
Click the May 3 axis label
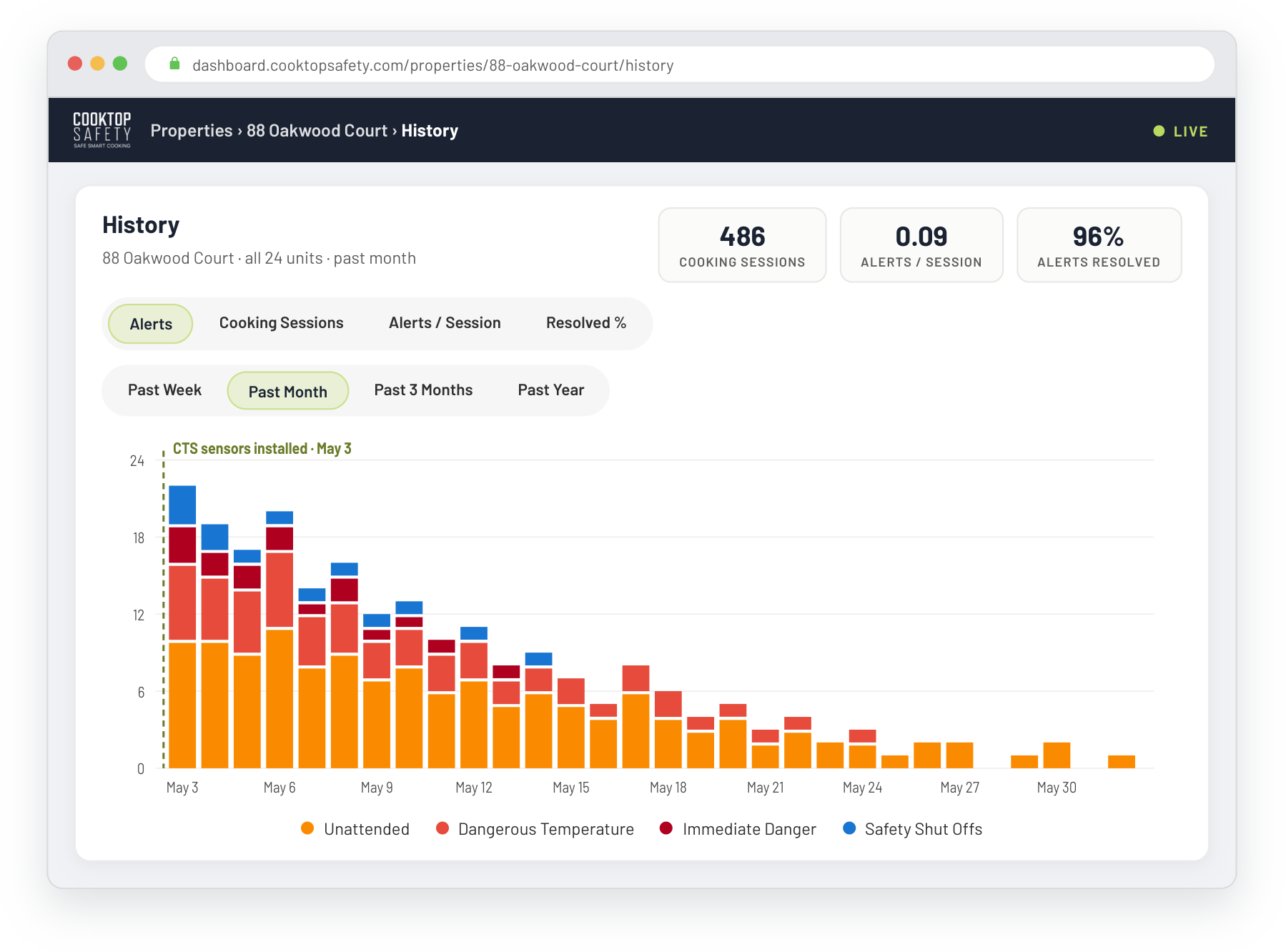point(182,788)
